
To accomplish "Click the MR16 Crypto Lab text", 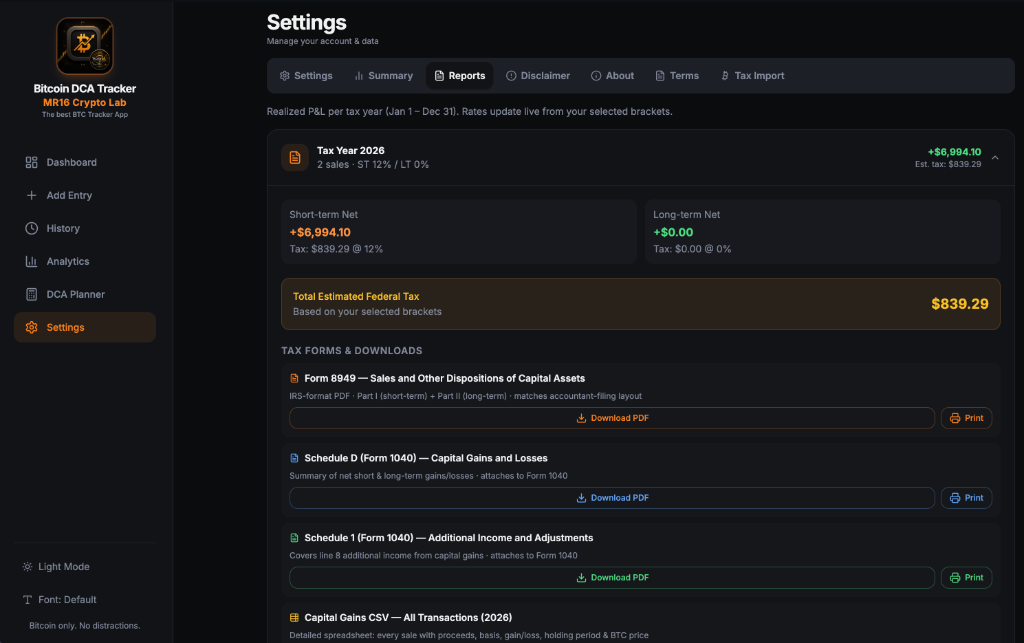I will coord(85,102).
